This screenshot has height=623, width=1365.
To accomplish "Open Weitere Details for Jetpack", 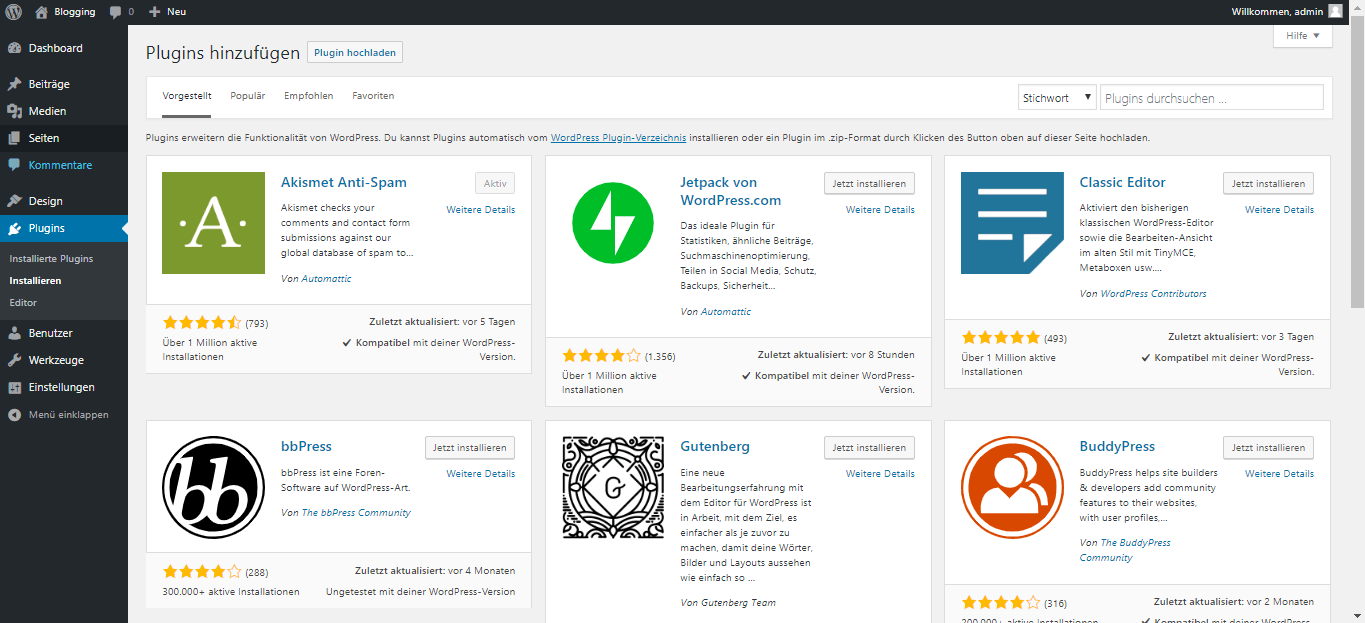I will tap(880, 210).
